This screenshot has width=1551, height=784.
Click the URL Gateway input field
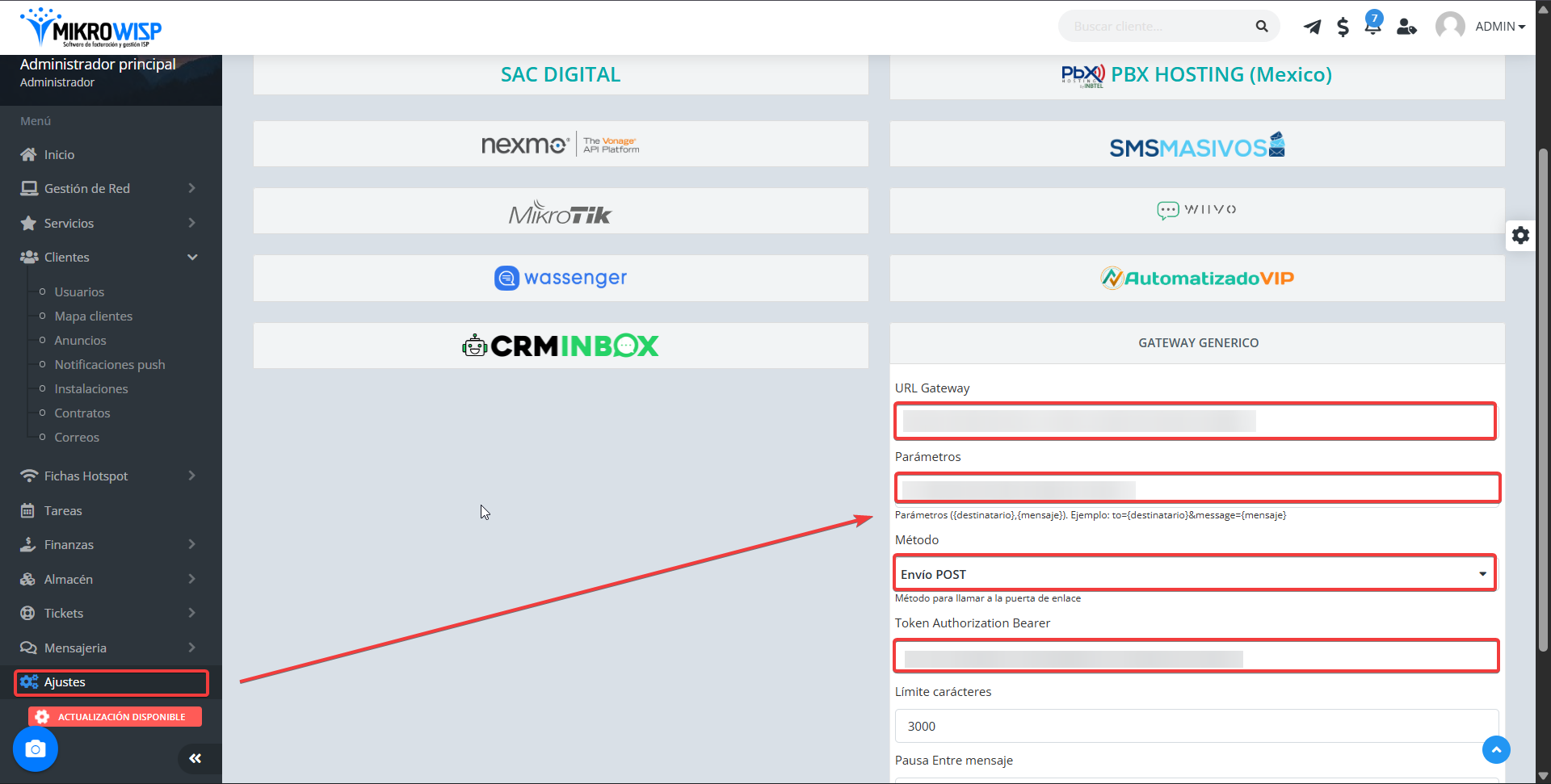pos(1196,421)
